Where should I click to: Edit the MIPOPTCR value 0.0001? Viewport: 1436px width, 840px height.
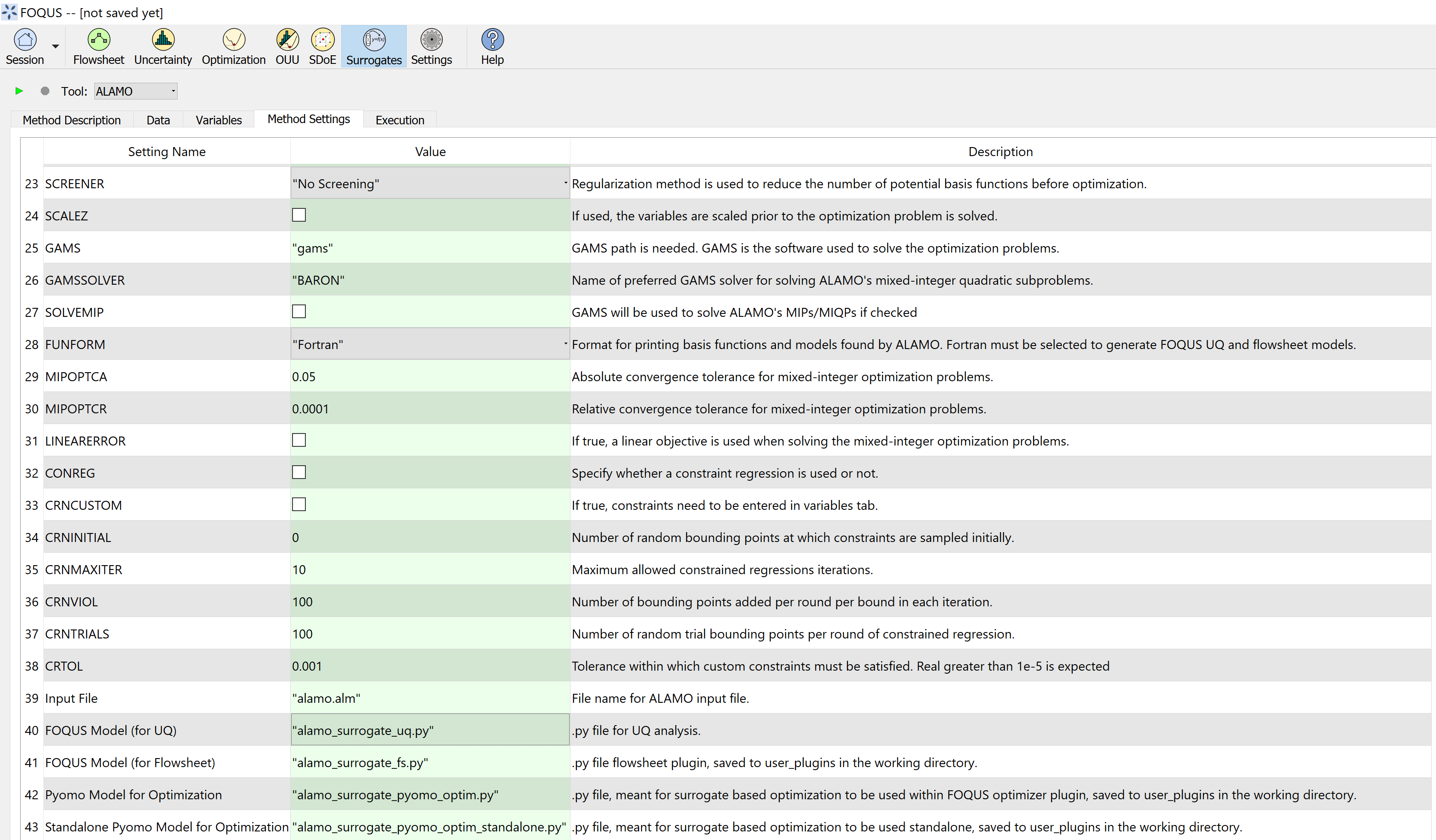coord(430,408)
